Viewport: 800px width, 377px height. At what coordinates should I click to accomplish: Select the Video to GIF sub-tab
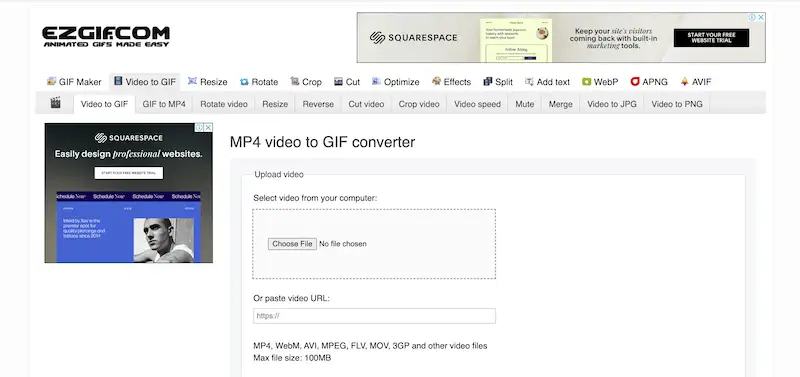pos(105,104)
